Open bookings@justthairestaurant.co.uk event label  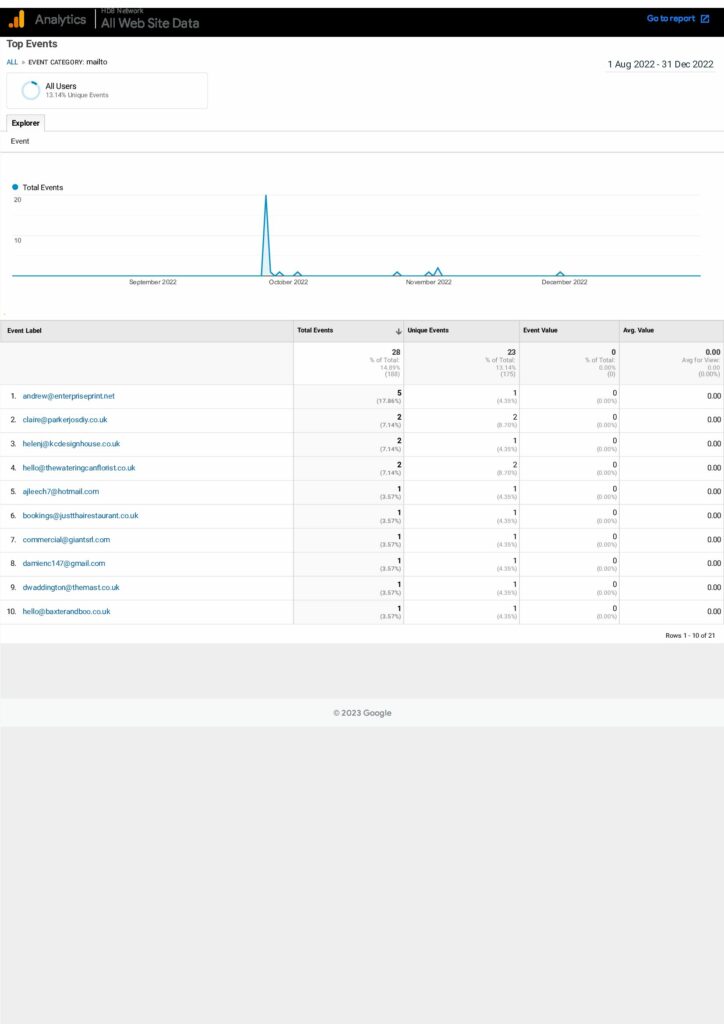(x=80, y=516)
